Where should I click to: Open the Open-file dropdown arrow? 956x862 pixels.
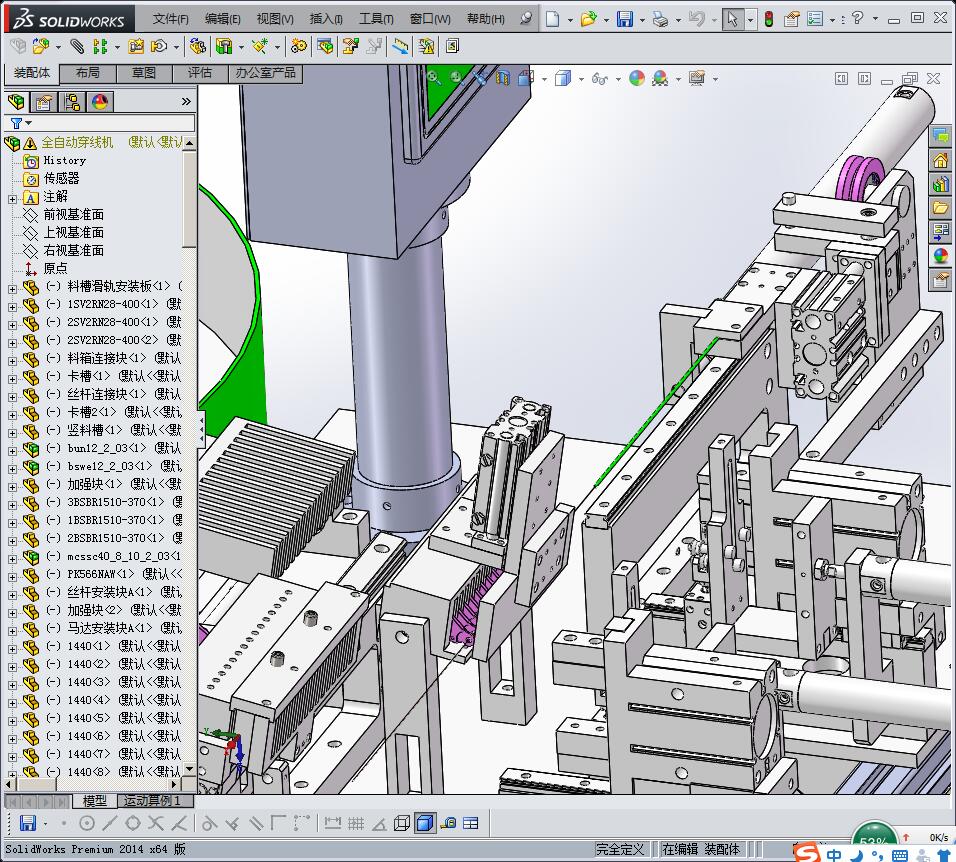(x=606, y=19)
